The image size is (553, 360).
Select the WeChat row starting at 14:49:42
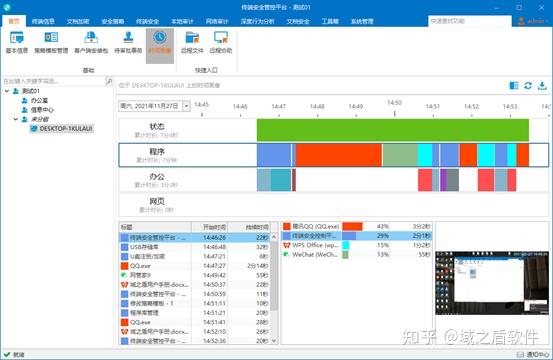click(x=195, y=275)
